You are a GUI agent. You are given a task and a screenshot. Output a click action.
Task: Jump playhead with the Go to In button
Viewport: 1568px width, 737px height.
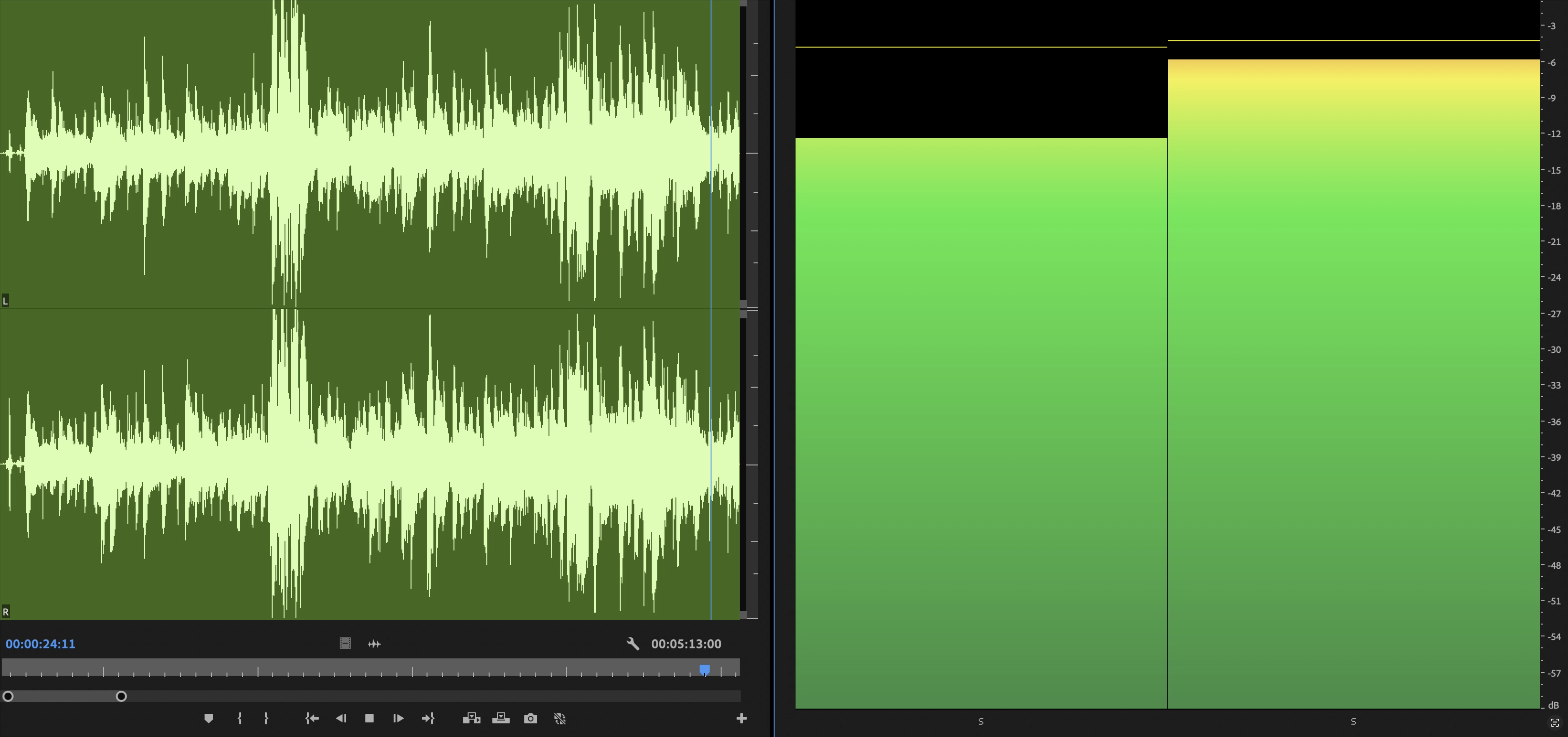(312, 719)
